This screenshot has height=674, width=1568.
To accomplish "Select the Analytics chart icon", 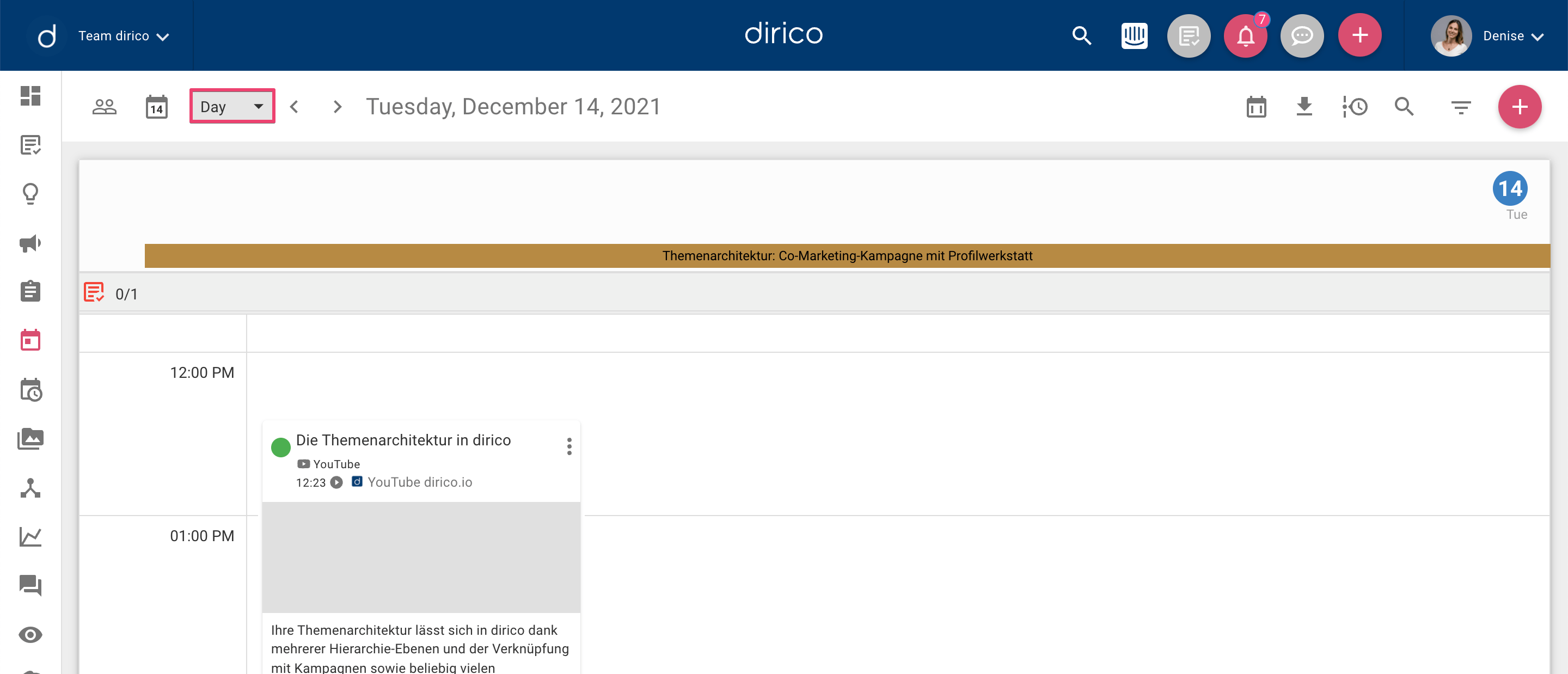I will (31, 537).
